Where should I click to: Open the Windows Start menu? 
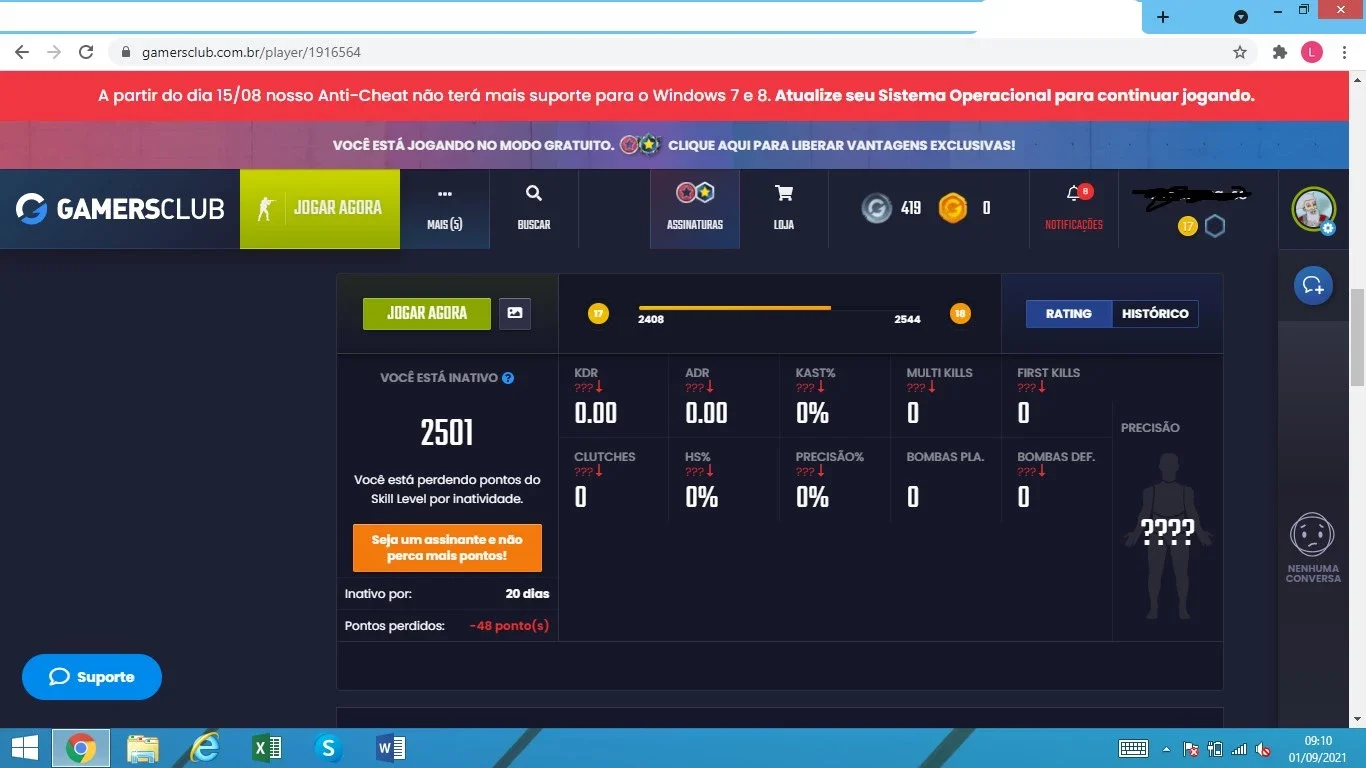pyautogui.click(x=24, y=748)
